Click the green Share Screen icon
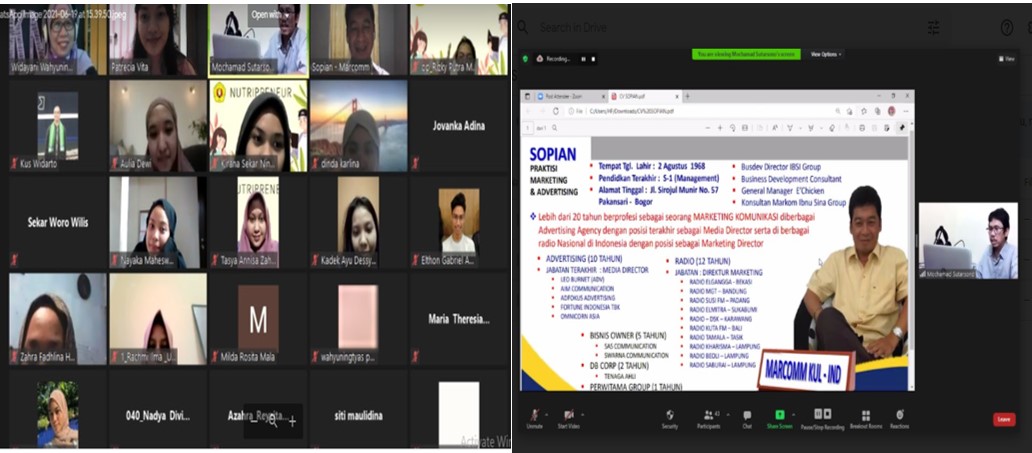This screenshot has height=453, width=1032. click(780, 415)
